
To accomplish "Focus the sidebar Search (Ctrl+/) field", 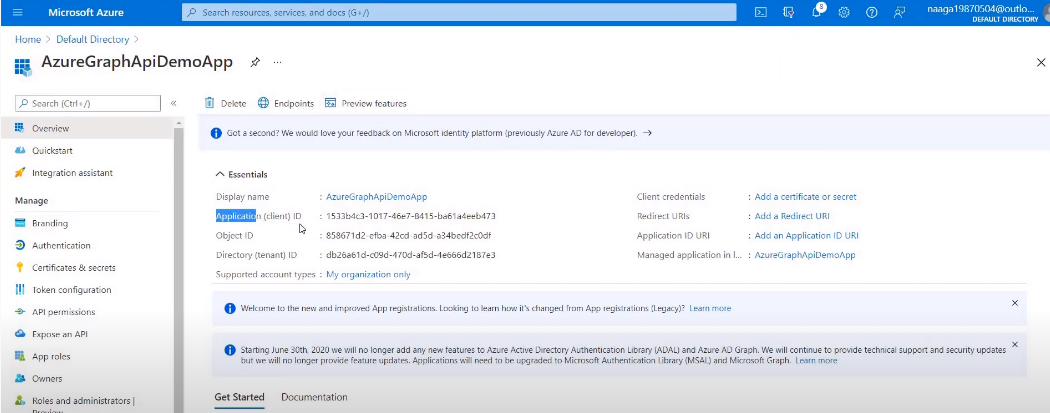I will [88, 103].
